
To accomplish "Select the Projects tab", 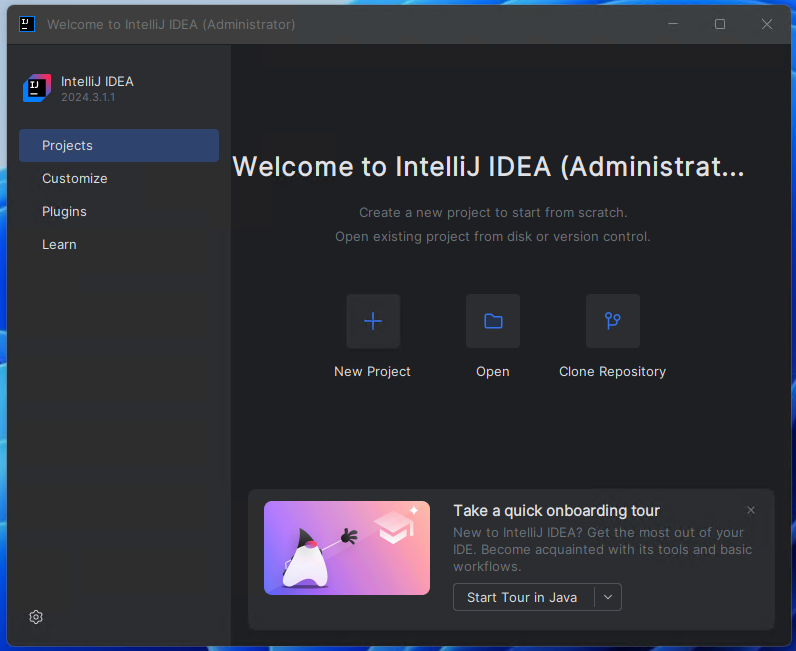I will point(119,146).
